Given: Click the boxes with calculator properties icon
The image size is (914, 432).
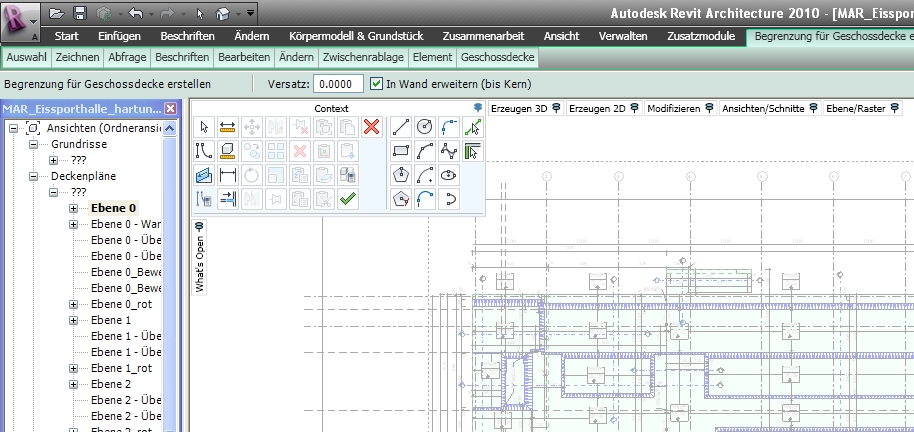Looking at the screenshot, I should 347,175.
